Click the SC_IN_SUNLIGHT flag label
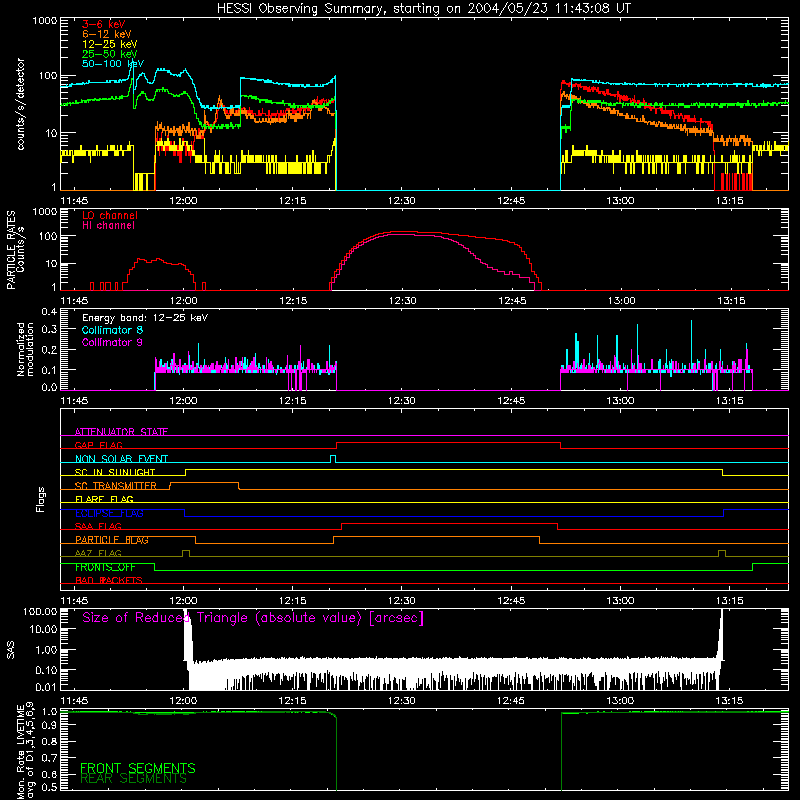The image size is (800, 800). 115,472
